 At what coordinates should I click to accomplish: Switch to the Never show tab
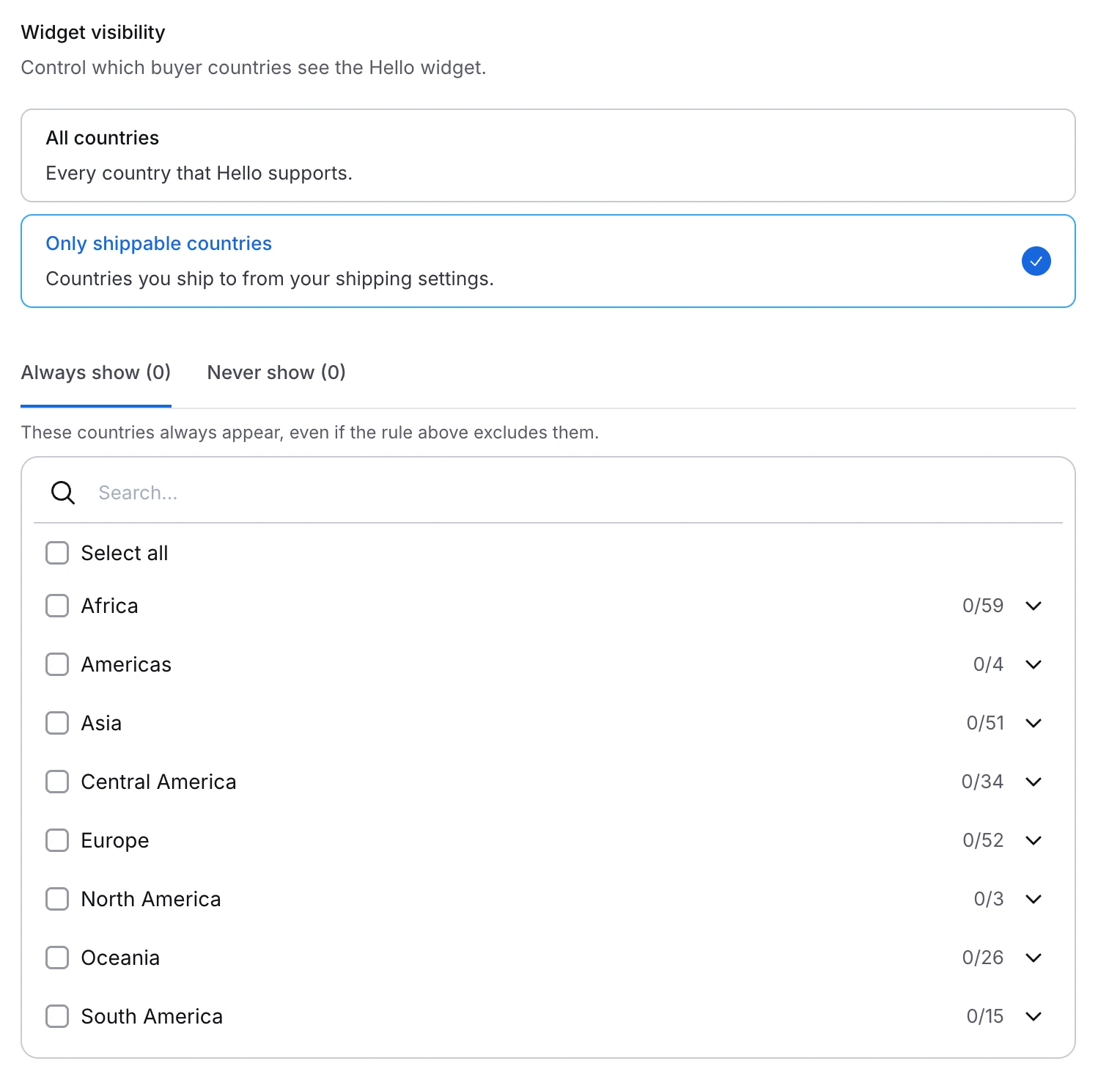coord(276,372)
